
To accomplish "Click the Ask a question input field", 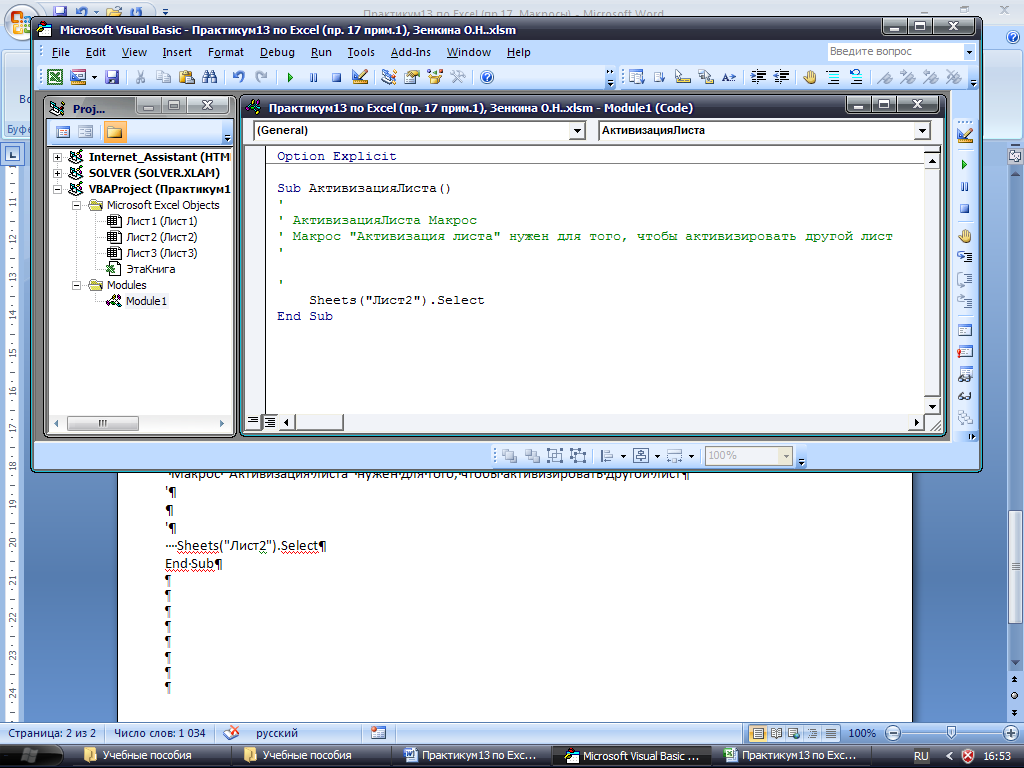I will (x=895, y=52).
